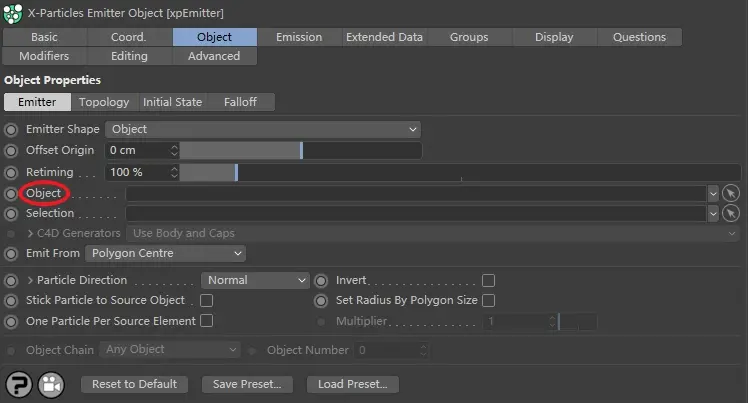This screenshot has height=403, width=748.
Task: Click the Offset Origin 0 cm value field
Action: tap(137, 151)
